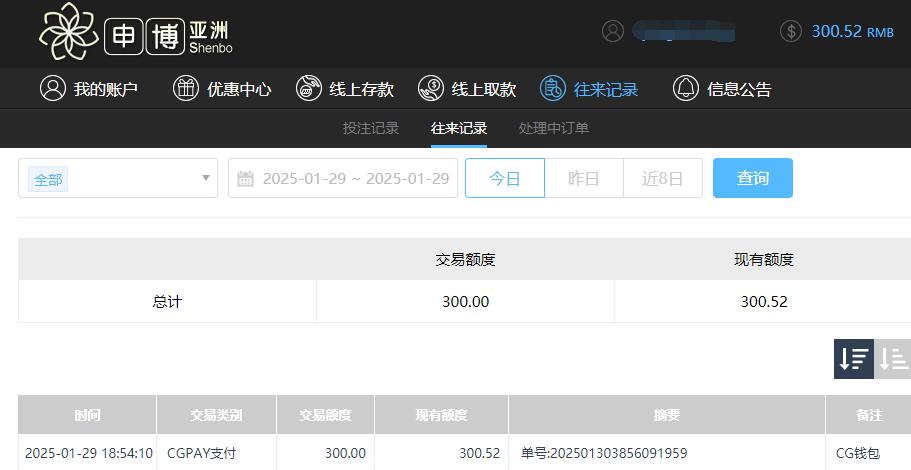Click the summary table's 现有额度 header

pyautogui.click(x=763, y=259)
